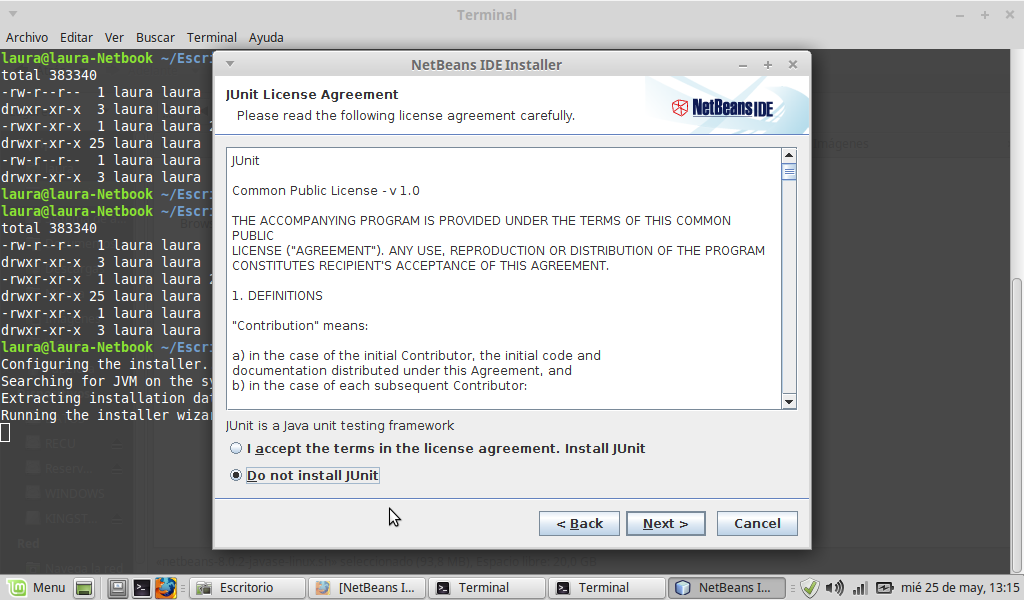Launch Firefox from the panel
Image resolution: width=1024 pixels, height=600 pixels.
point(166,588)
